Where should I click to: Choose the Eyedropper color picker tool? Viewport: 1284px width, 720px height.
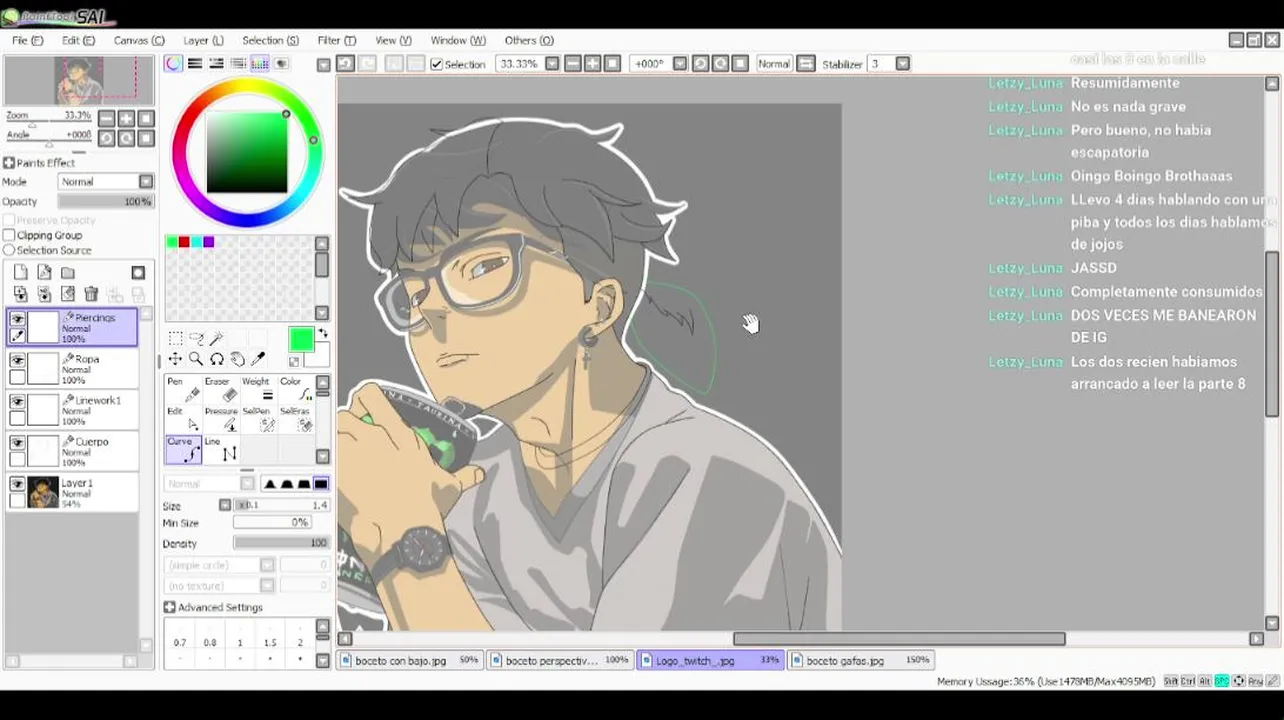click(259, 359)
